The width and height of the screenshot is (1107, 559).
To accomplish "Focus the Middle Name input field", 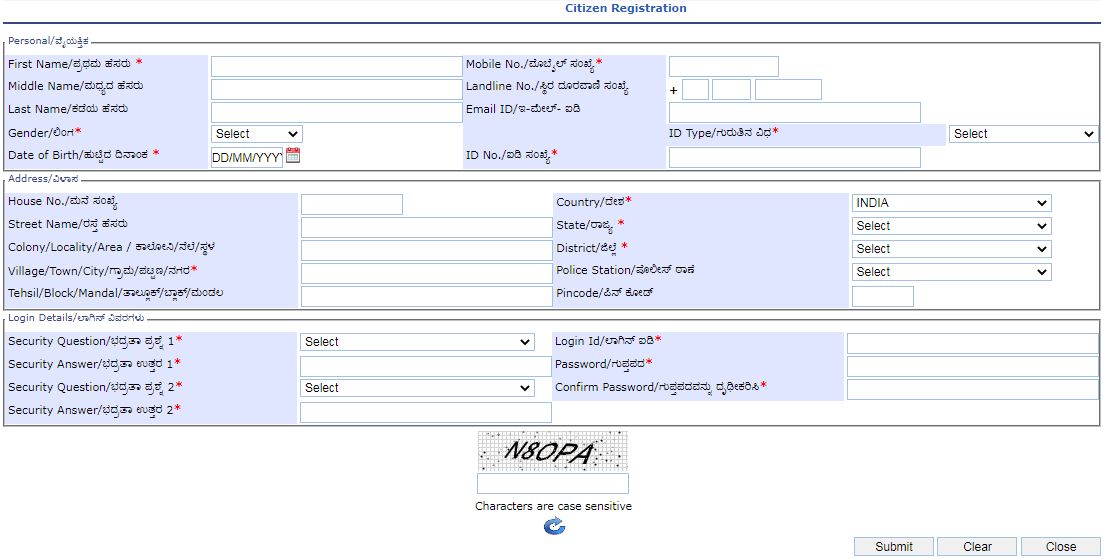I will [x=337, y=89].
